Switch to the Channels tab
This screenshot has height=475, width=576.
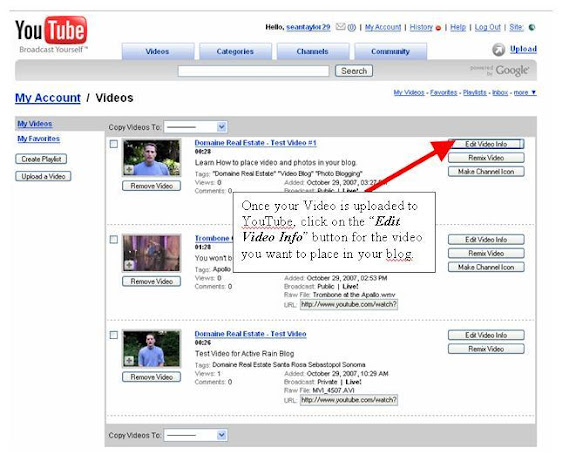313,51
